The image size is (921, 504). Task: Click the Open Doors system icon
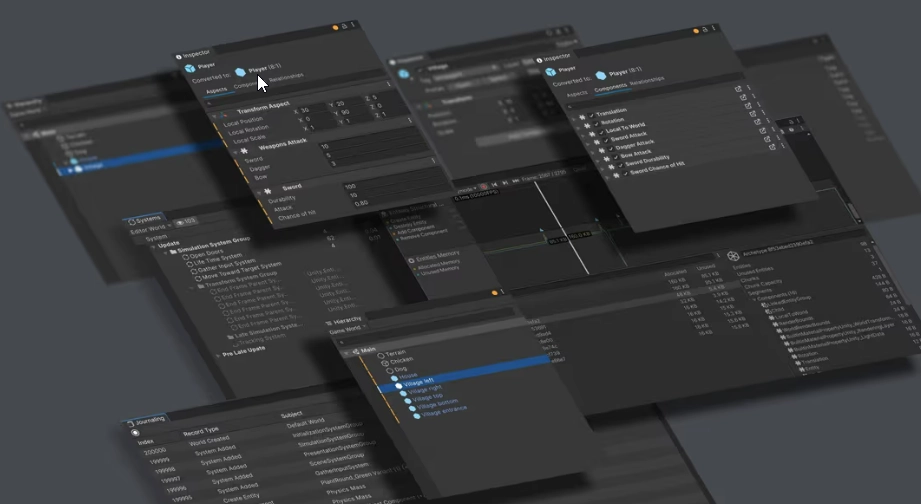185,257
